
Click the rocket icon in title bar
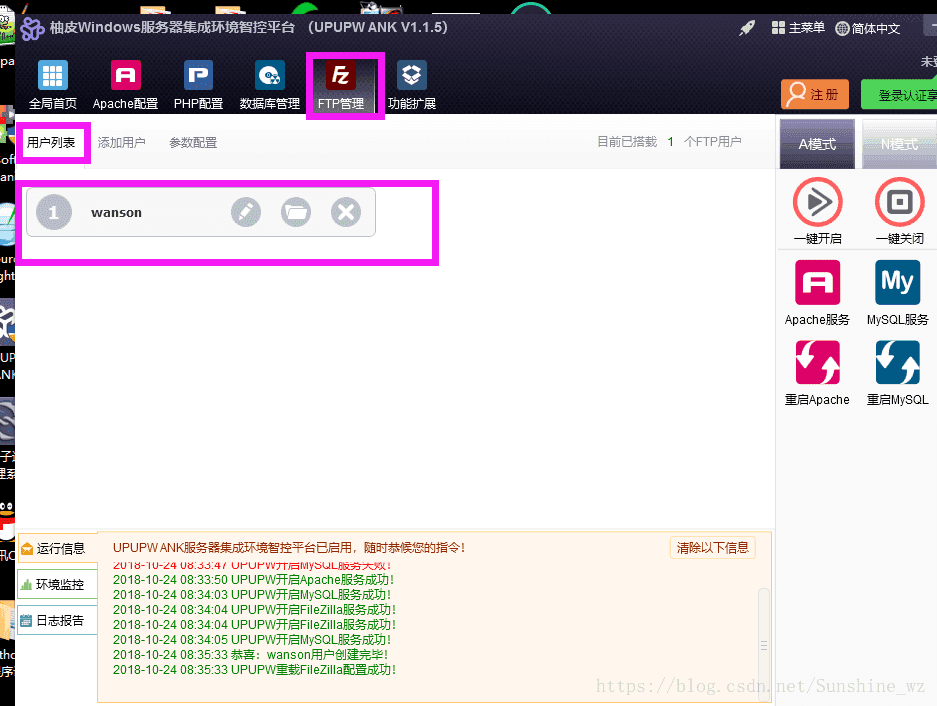pos(747,27)
